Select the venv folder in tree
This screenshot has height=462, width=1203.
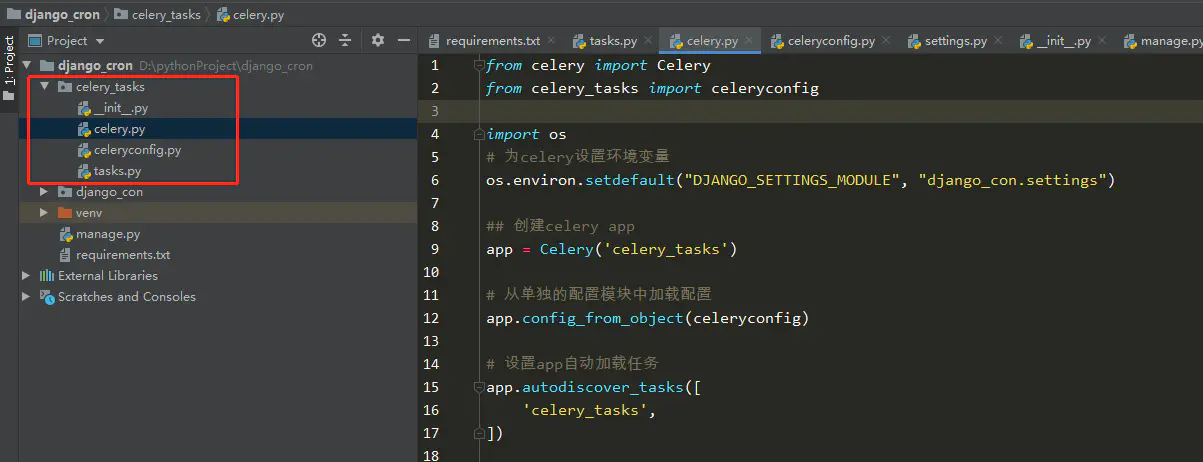point(80,213)
